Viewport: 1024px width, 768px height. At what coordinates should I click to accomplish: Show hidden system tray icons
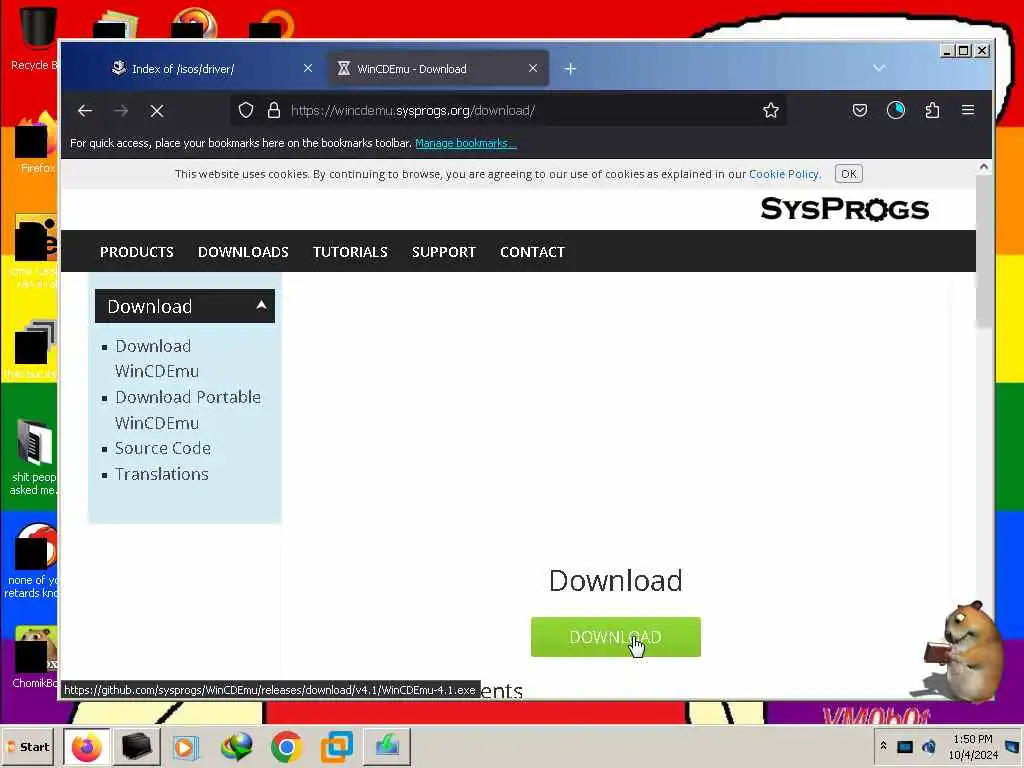(883, 746)
